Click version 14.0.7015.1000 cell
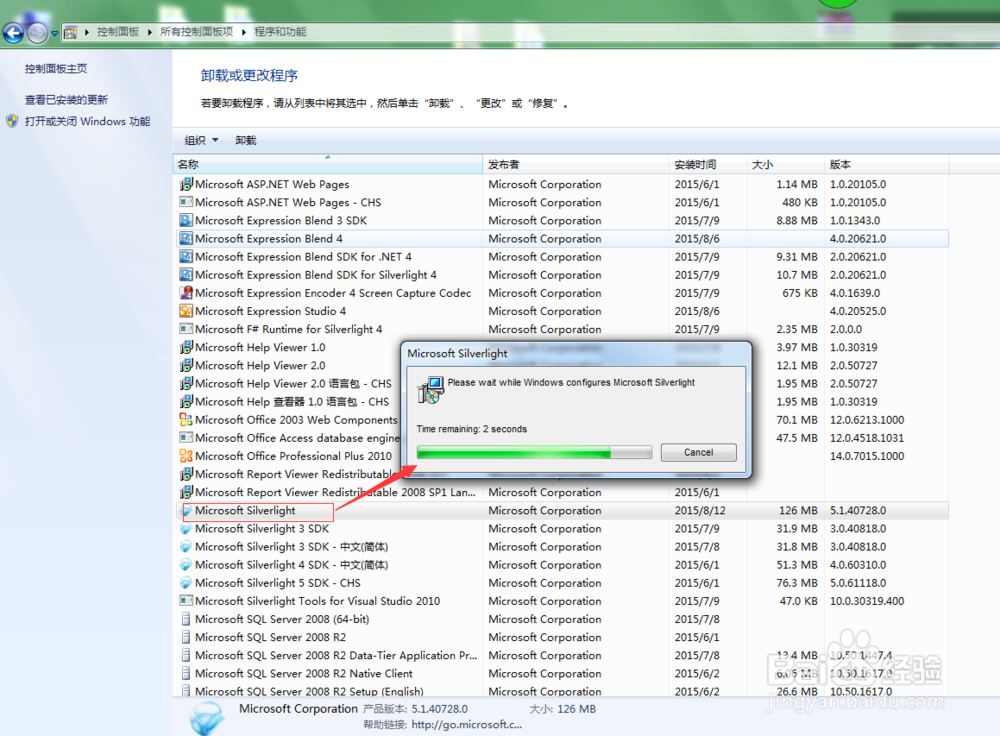 (867, 456)
